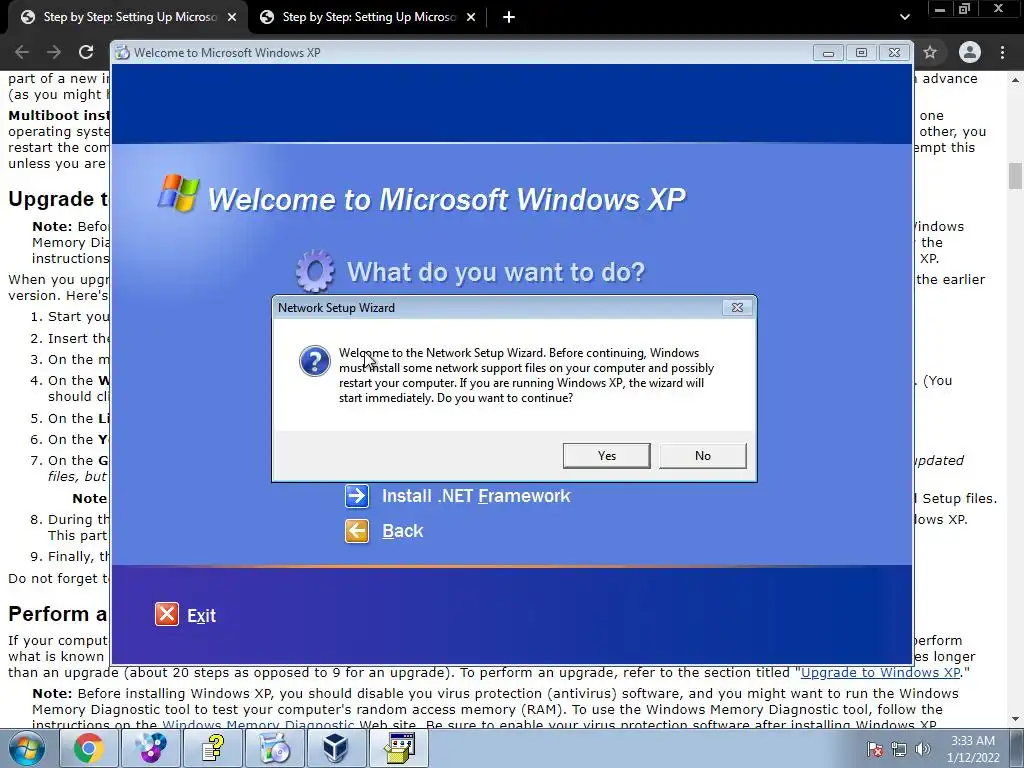The image size is (1024, 768).
Task: Click the question mark icon in the dialog
Action: click(315, 361)
